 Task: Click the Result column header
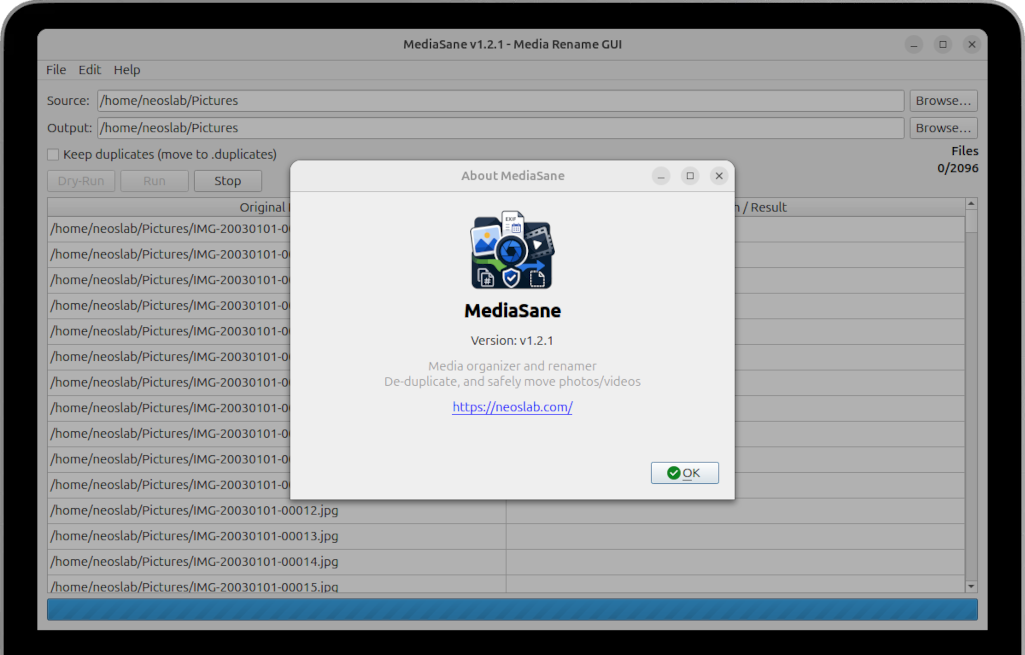[850, 207]
